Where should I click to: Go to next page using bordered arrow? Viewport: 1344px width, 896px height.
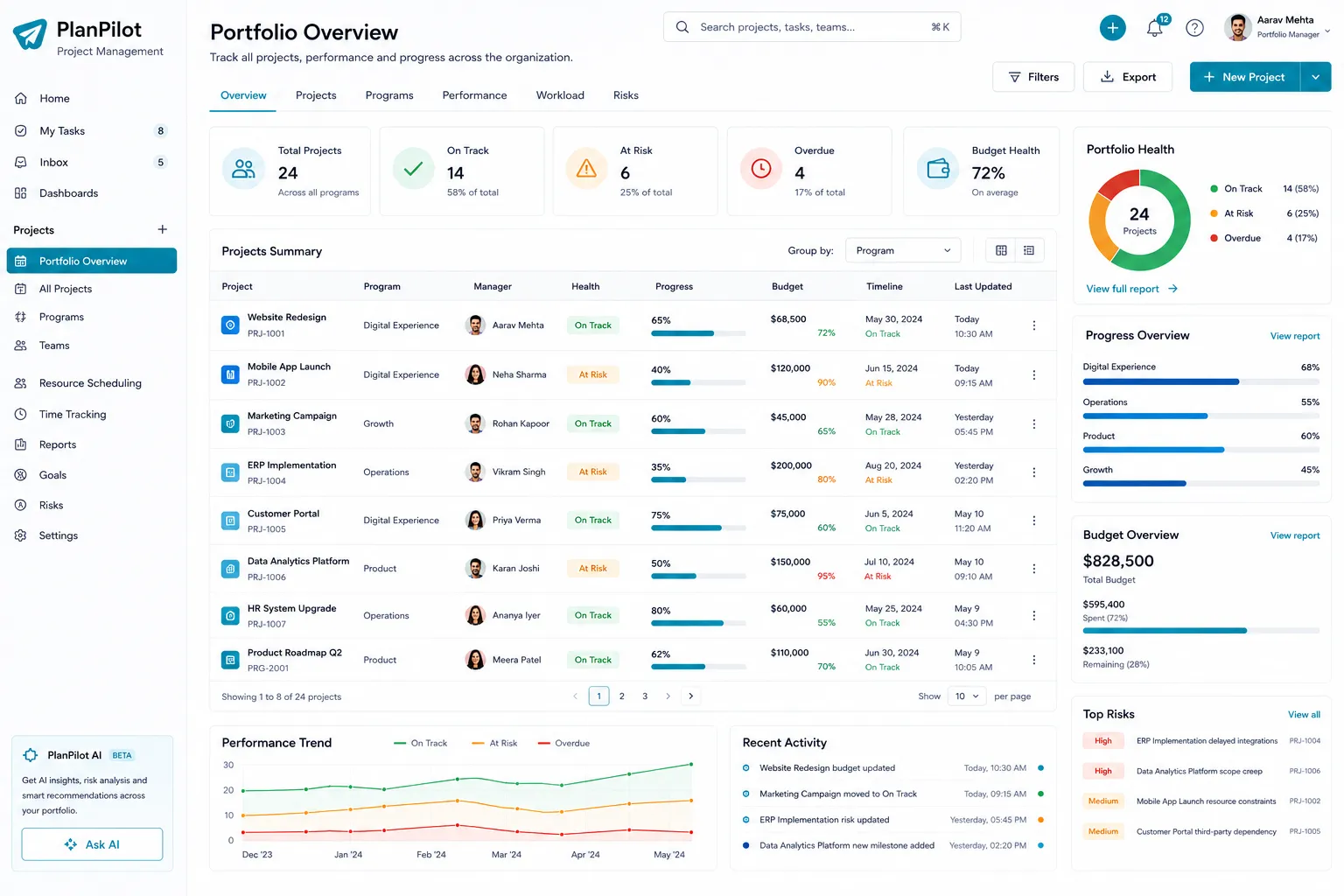[x=690, y=696]
